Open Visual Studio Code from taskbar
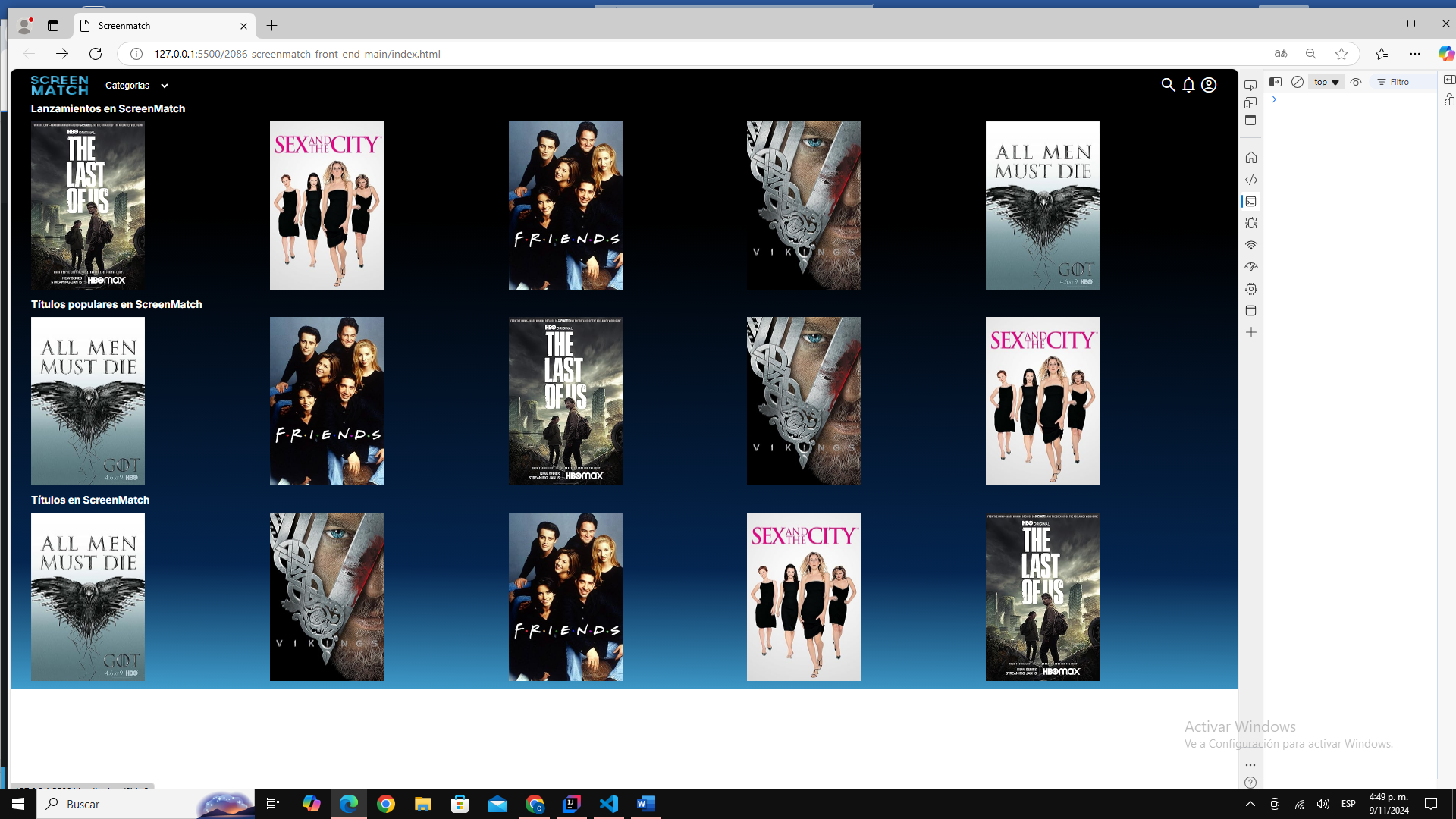The height and width of the screenshot is (819, 1456). (x=609, y=804)
